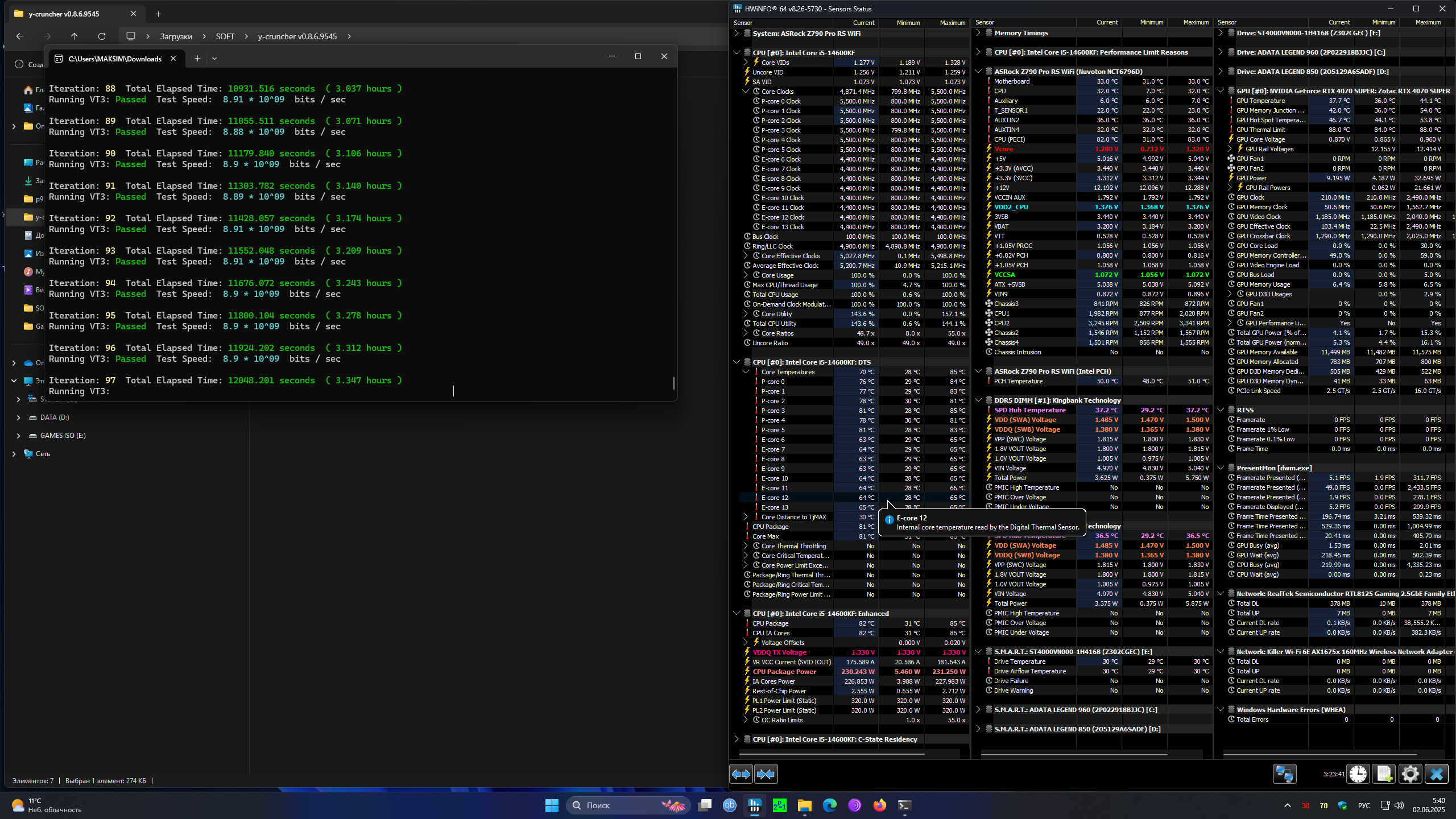Viewport: 1456px width, 819px height.
Task: Expand the DATA (D:) drive tree node
Action: point(18,417)
